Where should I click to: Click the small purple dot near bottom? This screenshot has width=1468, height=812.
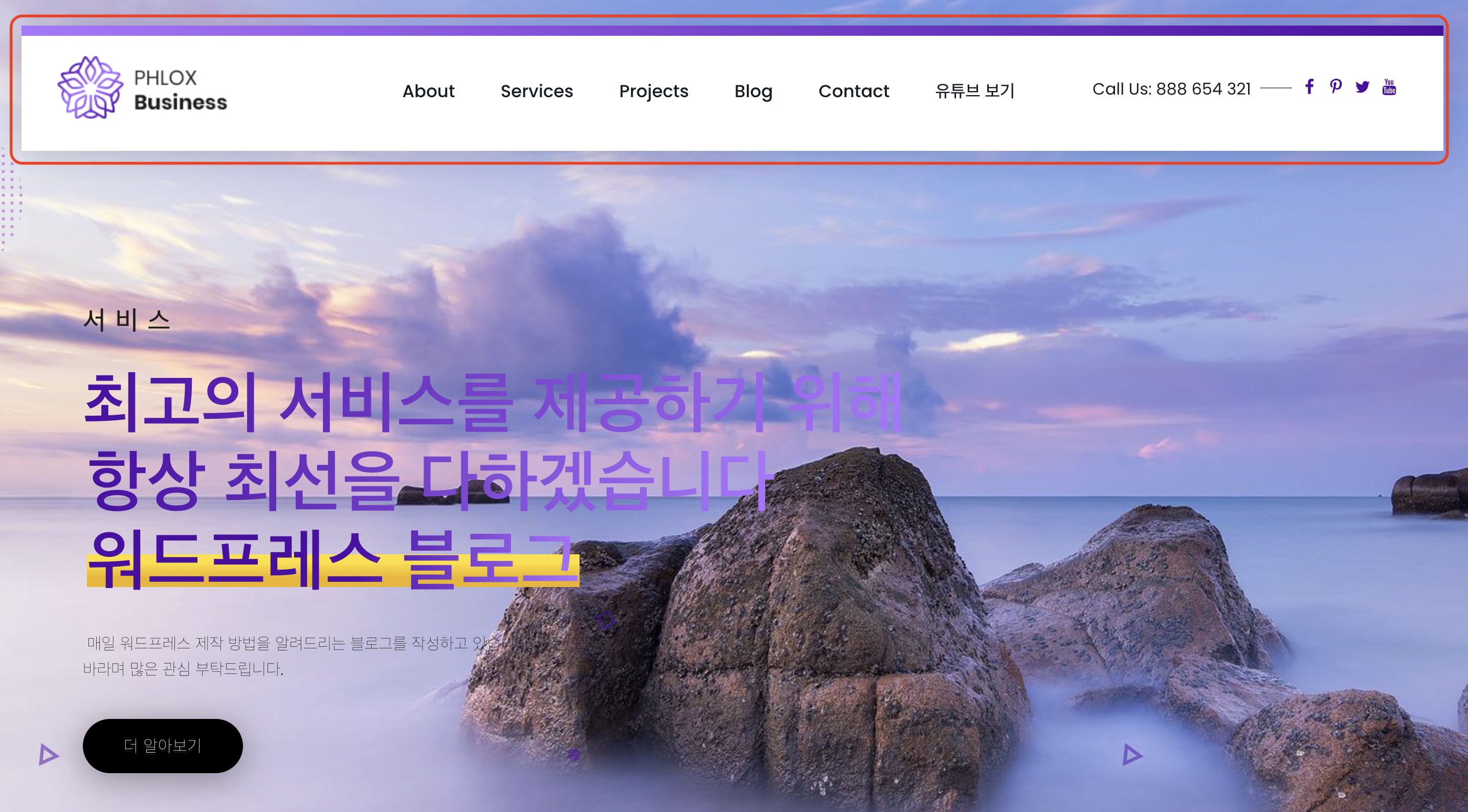point(574,754)
